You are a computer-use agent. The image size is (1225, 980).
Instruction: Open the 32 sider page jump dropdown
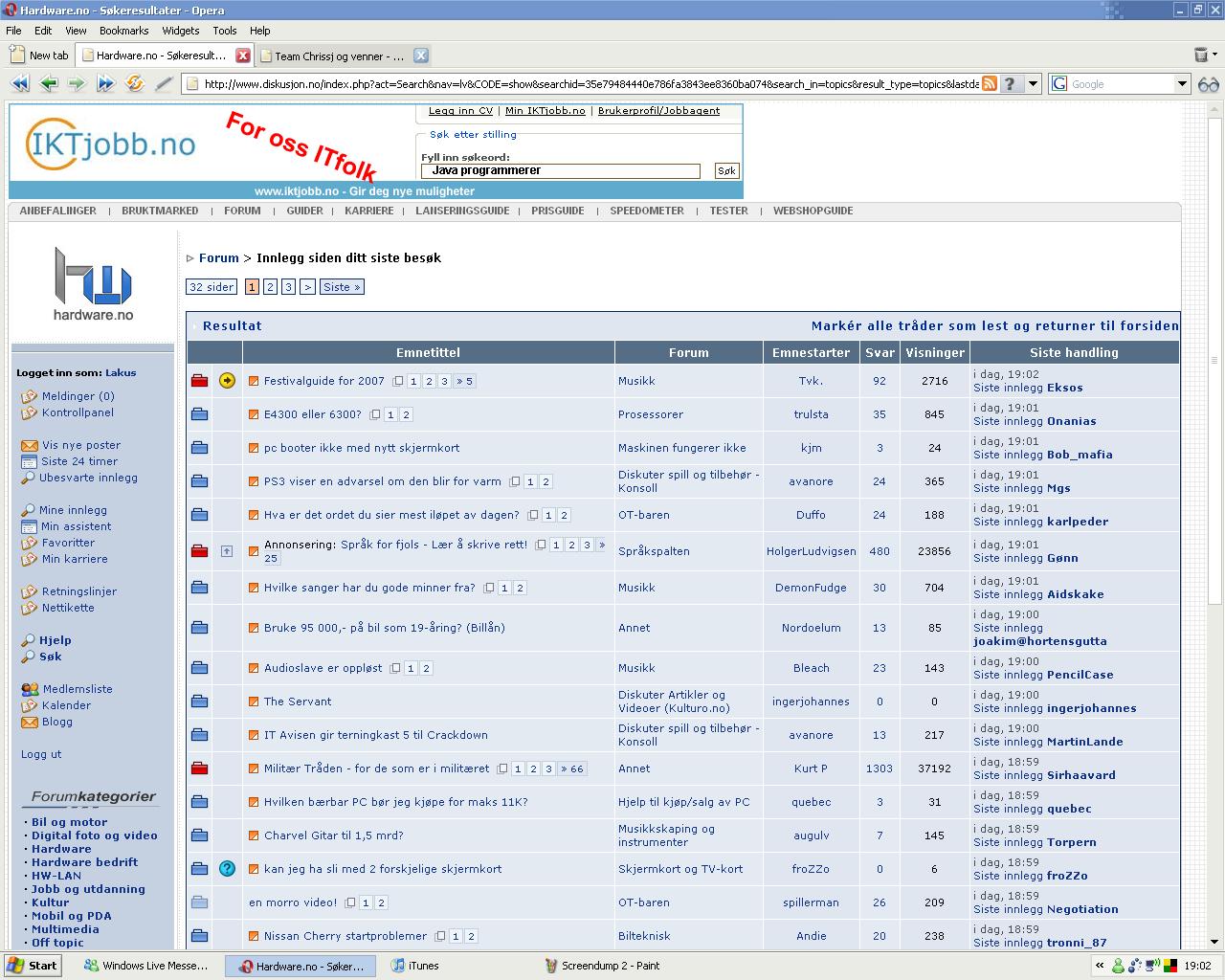click(x=211, y=287)
